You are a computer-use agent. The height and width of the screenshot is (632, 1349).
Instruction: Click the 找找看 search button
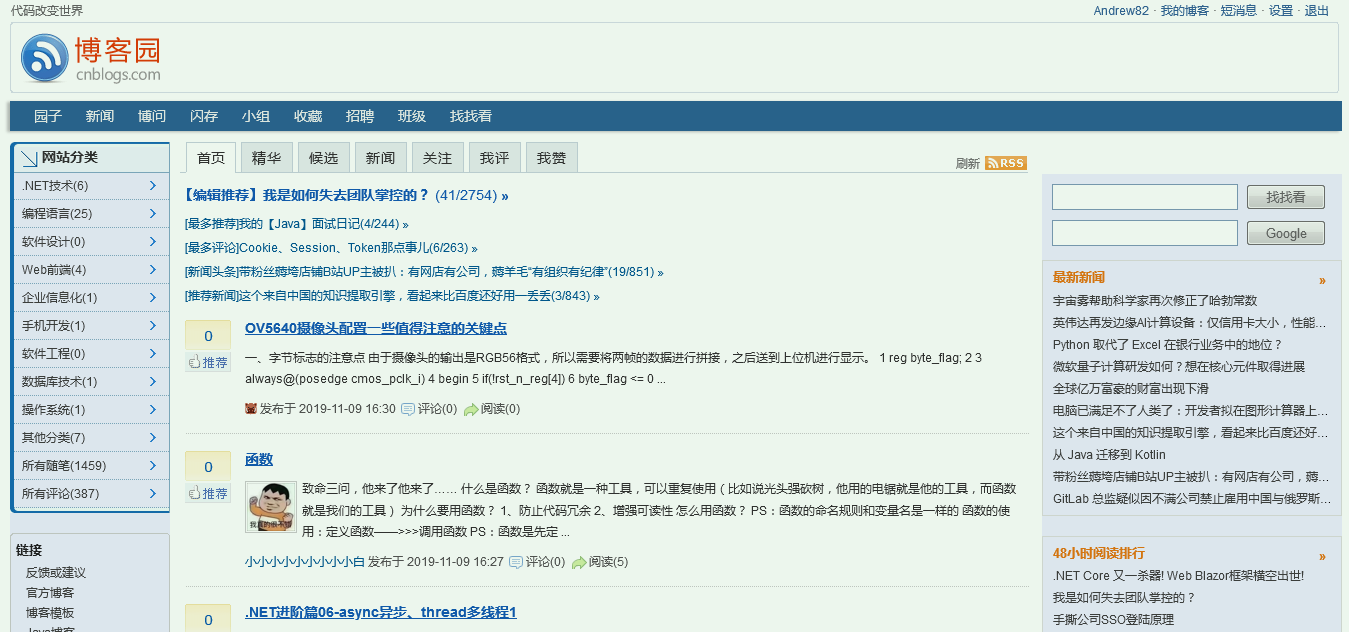pos(1286,197)
